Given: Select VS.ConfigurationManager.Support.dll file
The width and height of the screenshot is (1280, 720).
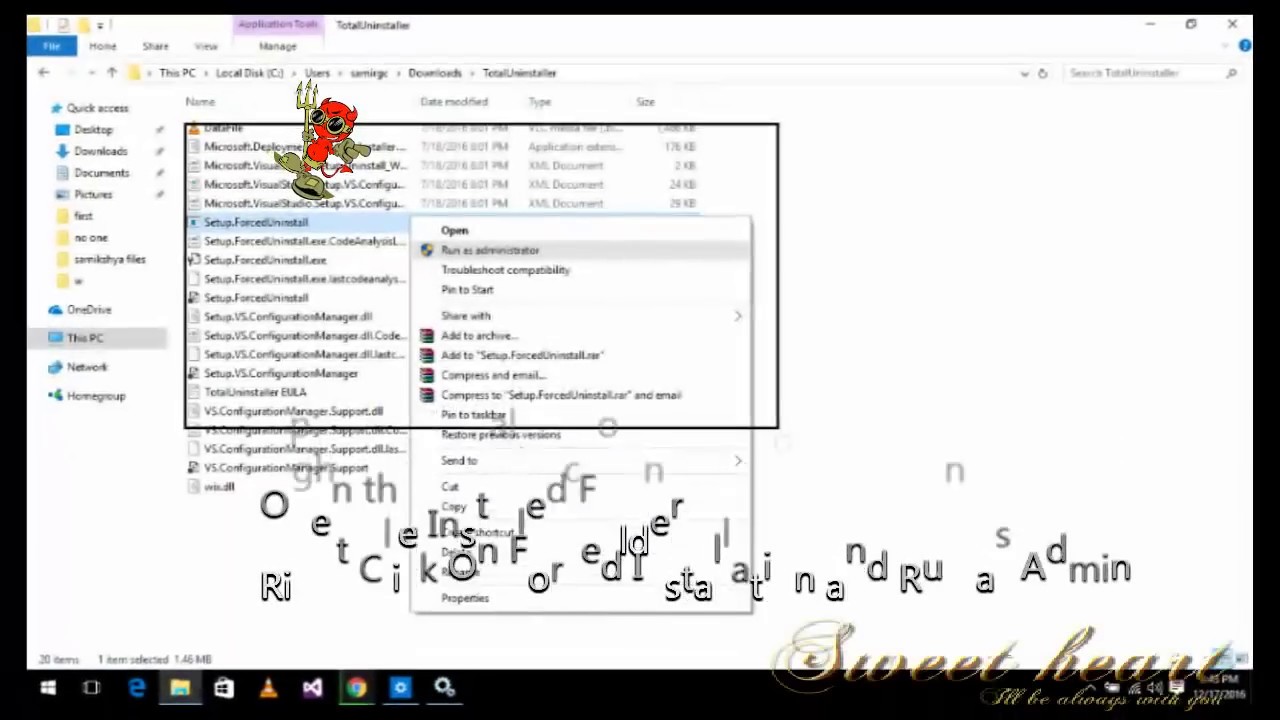Looking at the screenshot, I should click(293, 411).
